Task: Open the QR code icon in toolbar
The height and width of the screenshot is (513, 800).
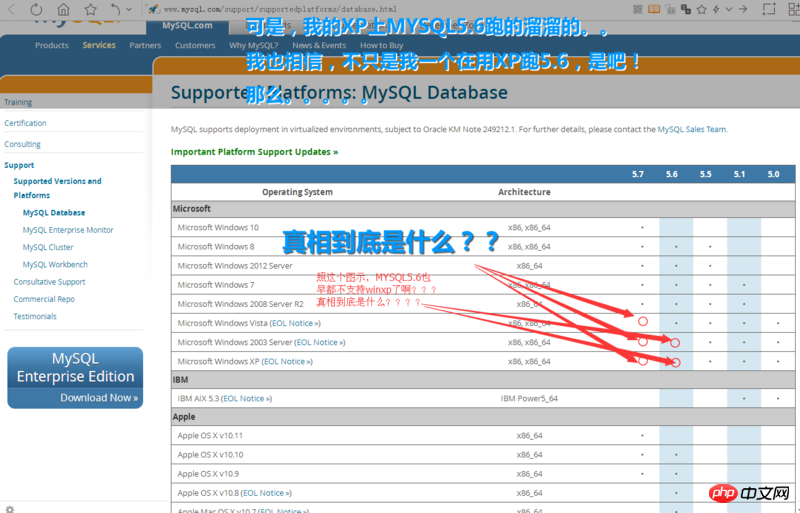Action: pos(638,9)
